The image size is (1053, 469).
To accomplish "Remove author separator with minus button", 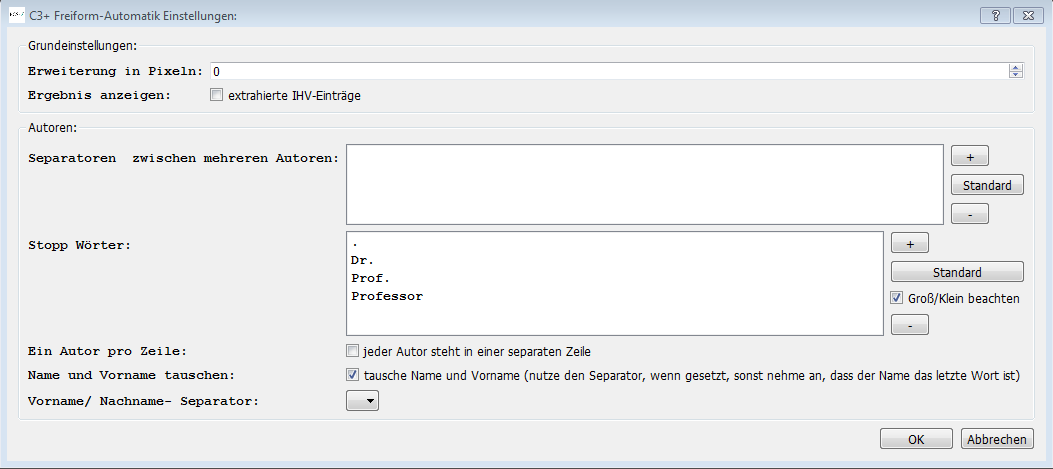I will [970, 214].
